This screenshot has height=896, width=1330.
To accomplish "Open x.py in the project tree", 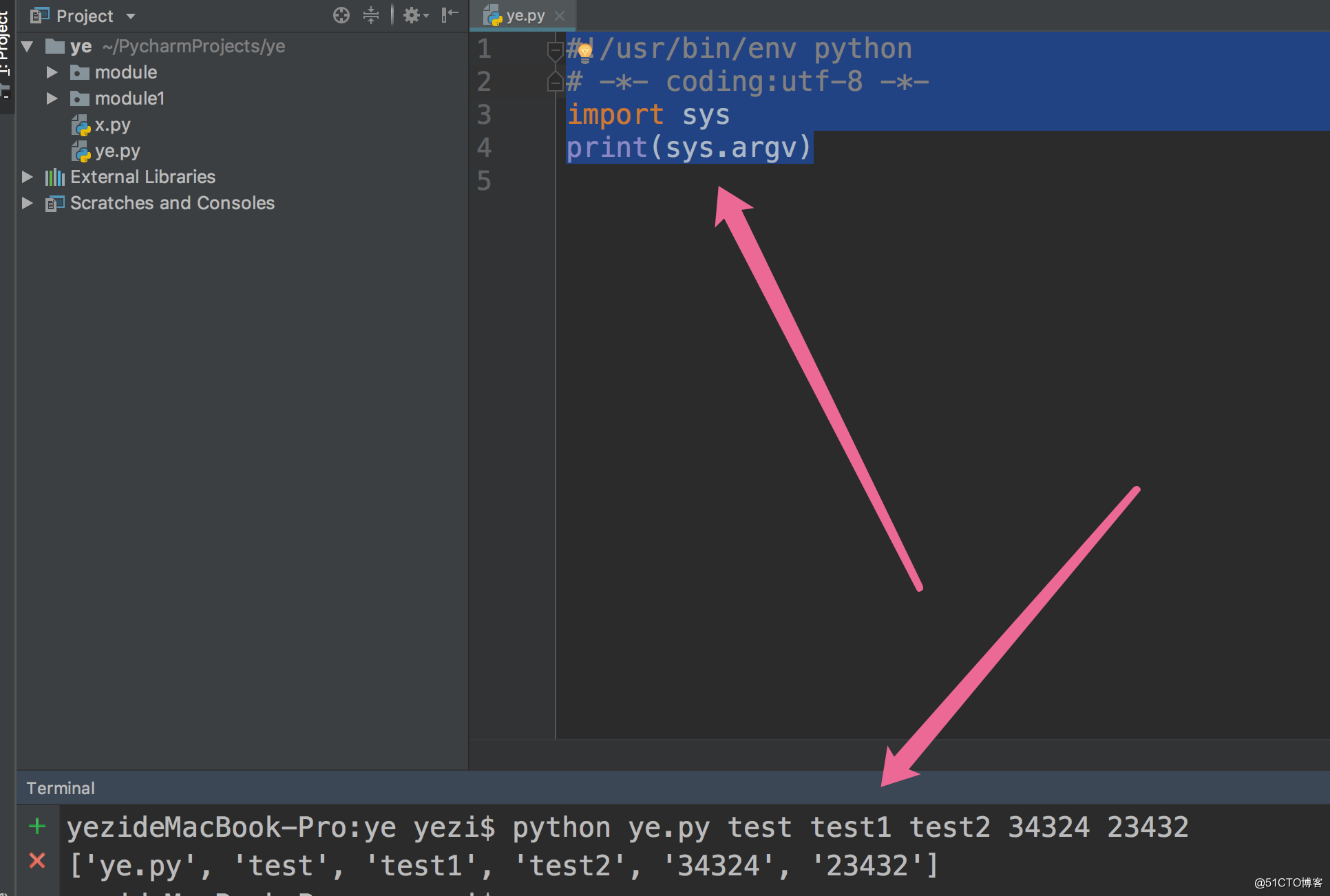I will pos(112,125).
